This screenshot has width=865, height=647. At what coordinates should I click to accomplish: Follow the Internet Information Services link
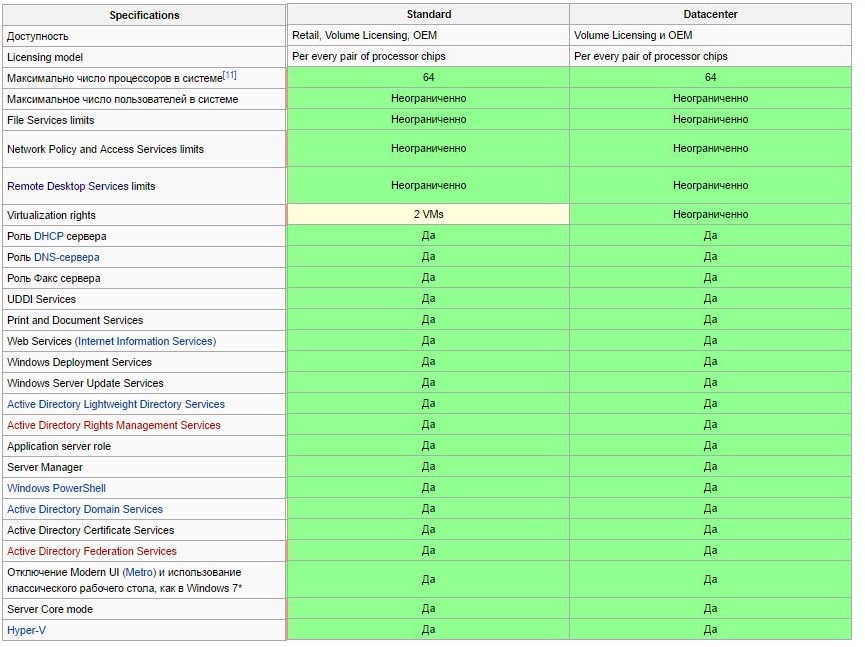coord(146,341)
